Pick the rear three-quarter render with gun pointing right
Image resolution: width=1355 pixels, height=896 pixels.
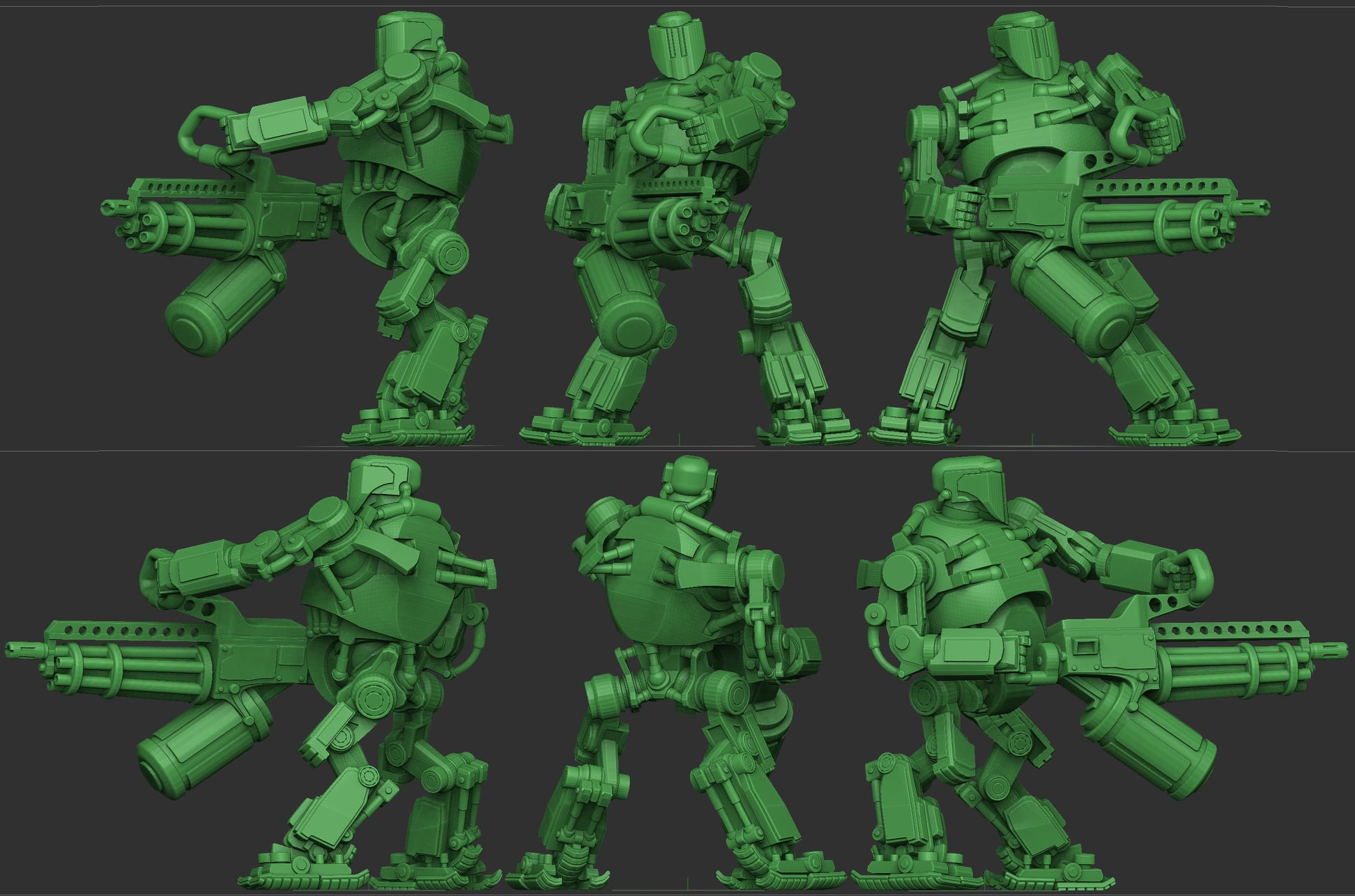1100,674
